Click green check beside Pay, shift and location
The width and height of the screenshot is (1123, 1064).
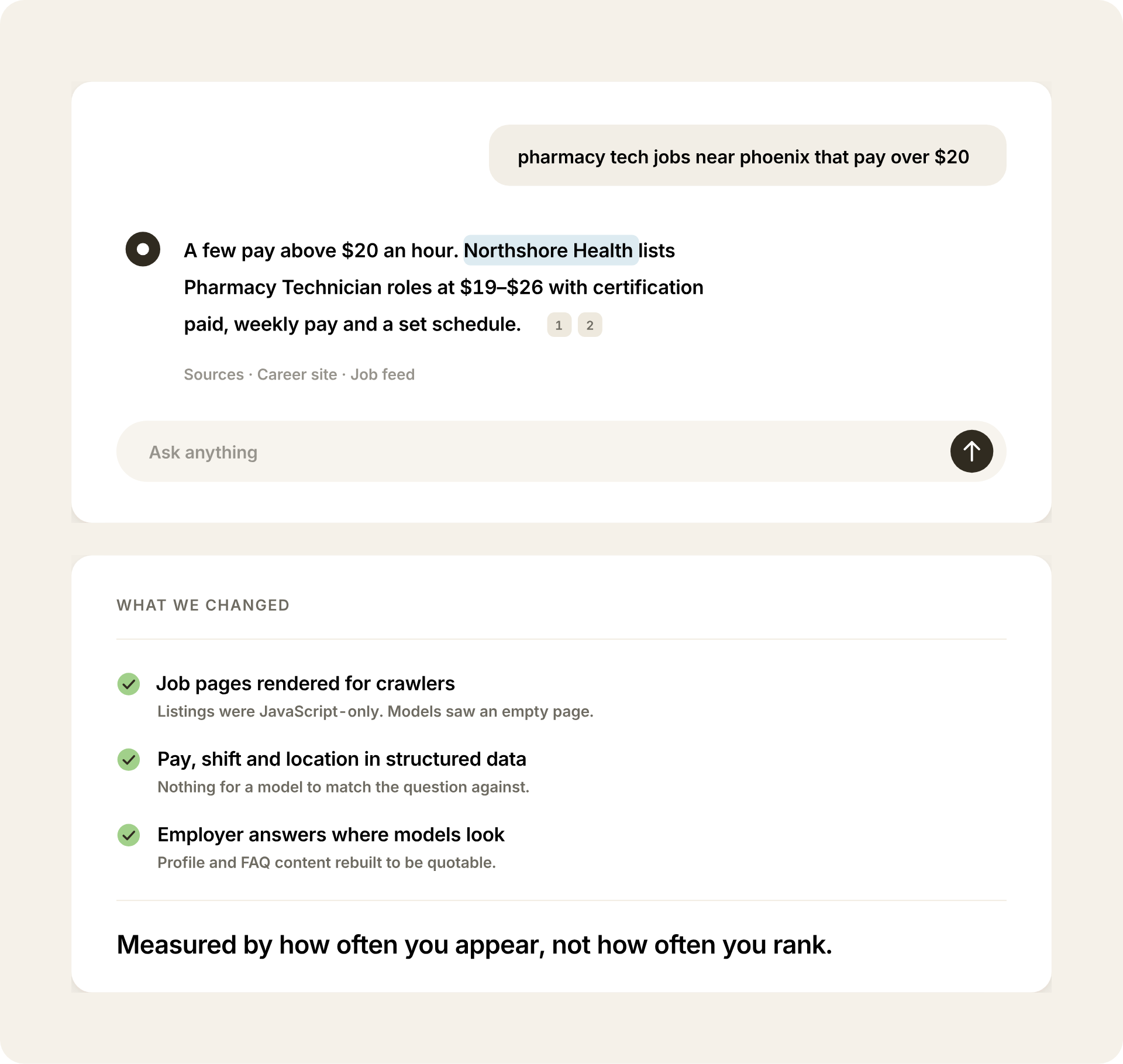tap(129, 759)
